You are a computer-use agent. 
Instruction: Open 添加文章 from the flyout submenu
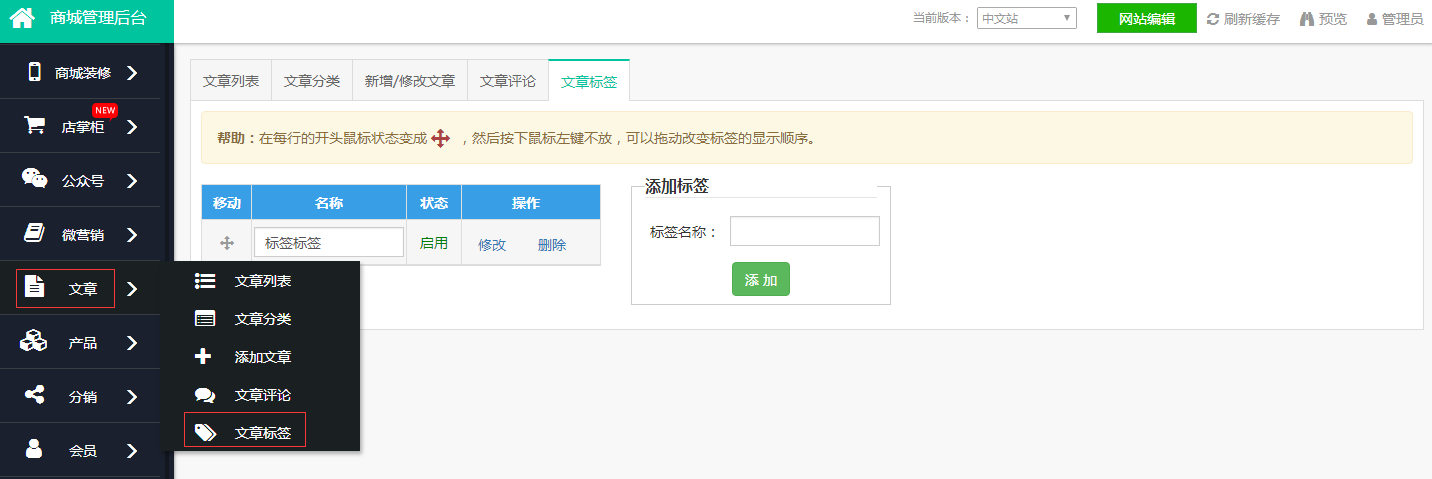coord(263,357)
